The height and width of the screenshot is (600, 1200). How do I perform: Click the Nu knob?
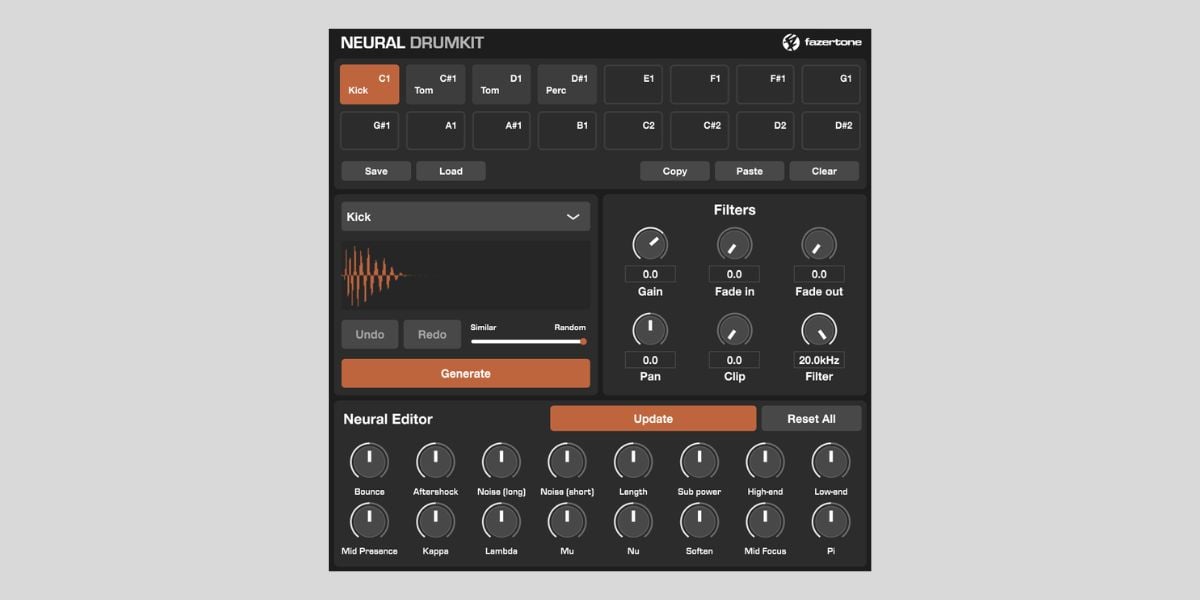pyautogui.click(x=633, y=520)
